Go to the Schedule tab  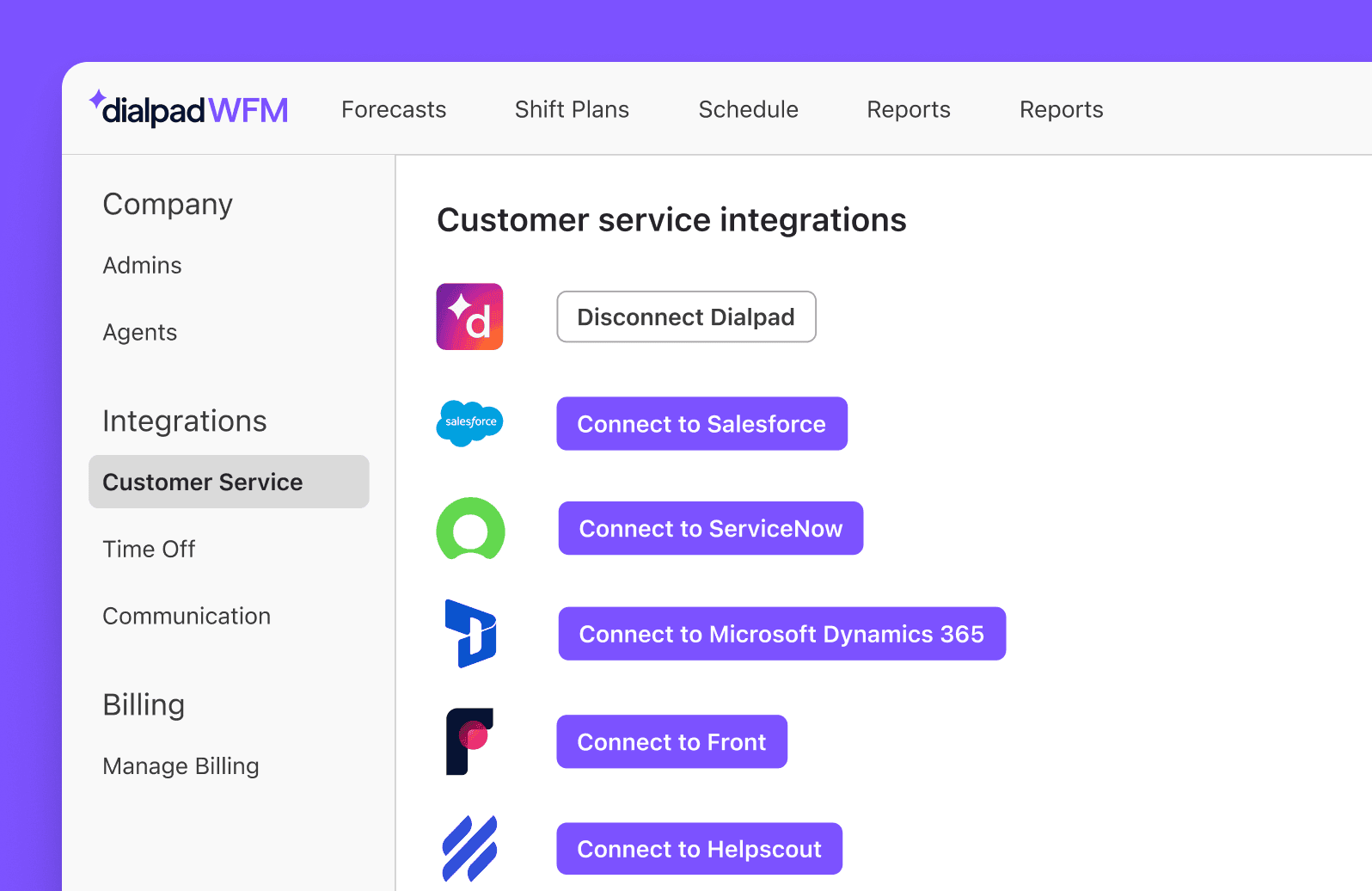pos(748,110)
